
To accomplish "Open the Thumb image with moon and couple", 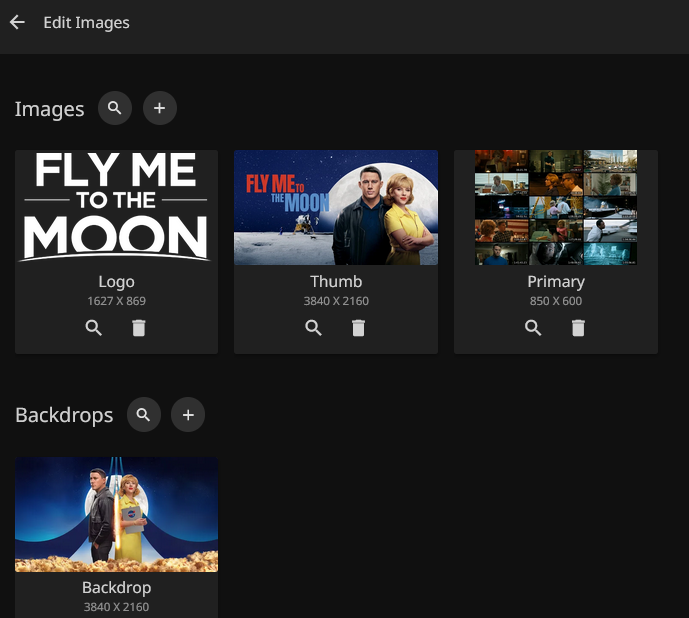I will coord(336,207).
